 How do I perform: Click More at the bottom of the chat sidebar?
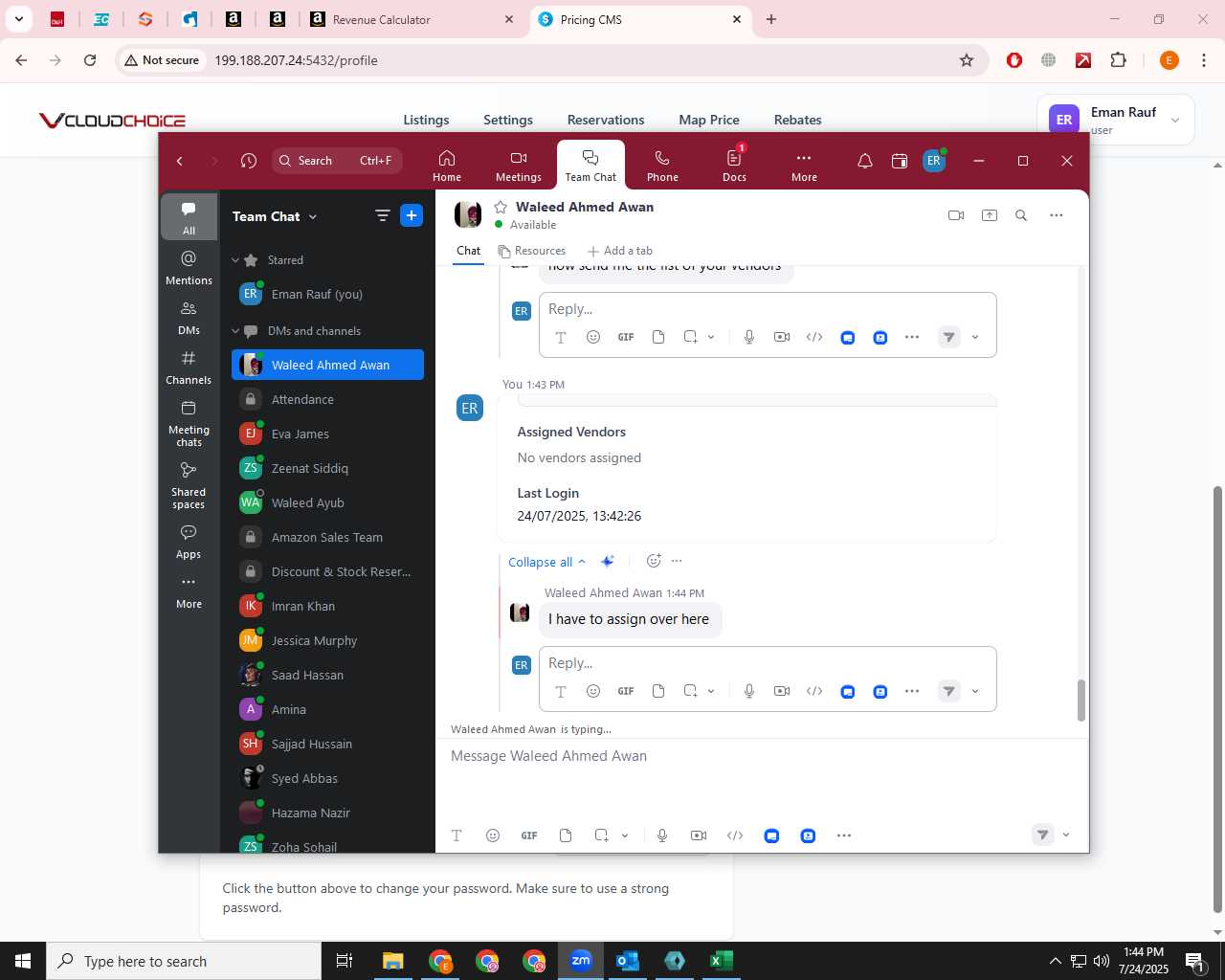coord(189,591)
